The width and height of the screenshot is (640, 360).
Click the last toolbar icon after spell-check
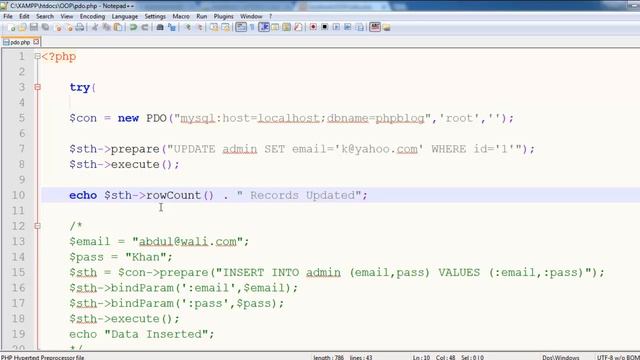tap(386, 27)
